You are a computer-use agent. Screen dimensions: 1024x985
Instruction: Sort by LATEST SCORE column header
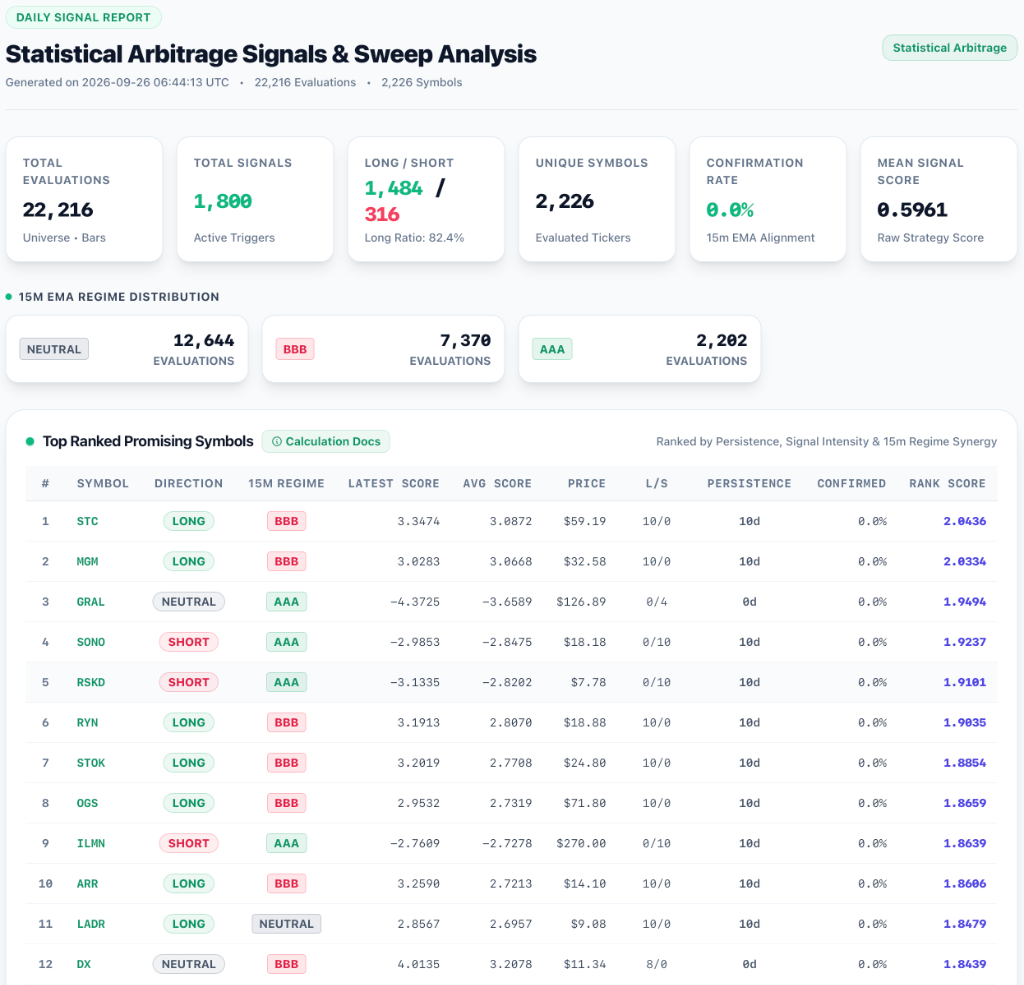(393, 483)
